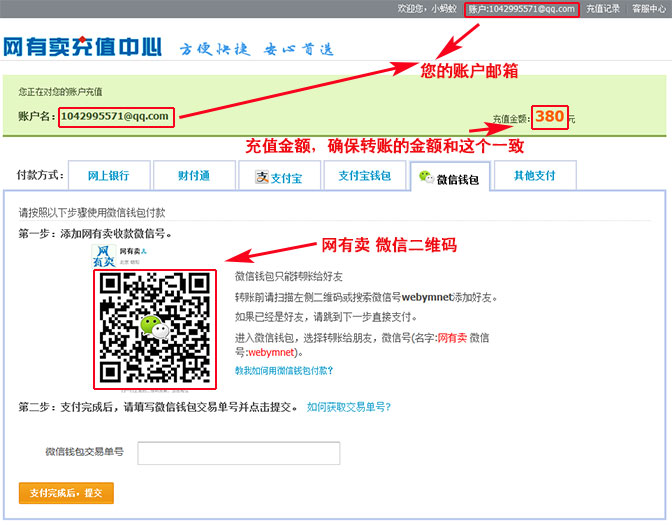Click the recharge amount 380 value

[549, 116]
